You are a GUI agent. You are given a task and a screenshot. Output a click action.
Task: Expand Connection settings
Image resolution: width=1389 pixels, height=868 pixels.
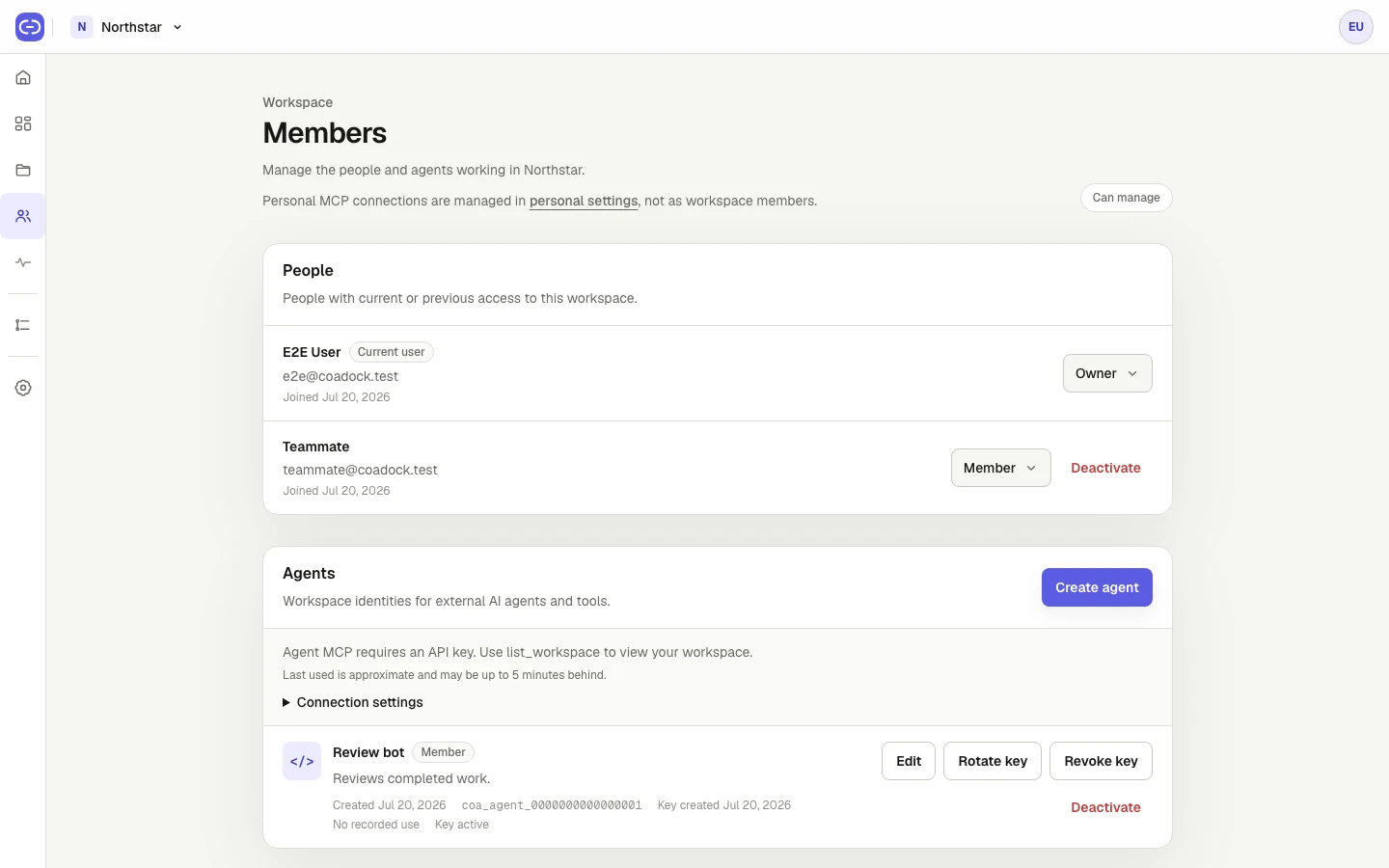353,702
